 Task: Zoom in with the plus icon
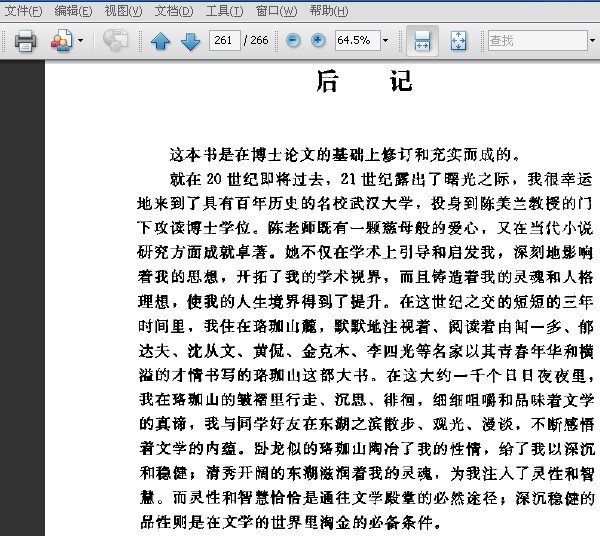pos(318,40)
